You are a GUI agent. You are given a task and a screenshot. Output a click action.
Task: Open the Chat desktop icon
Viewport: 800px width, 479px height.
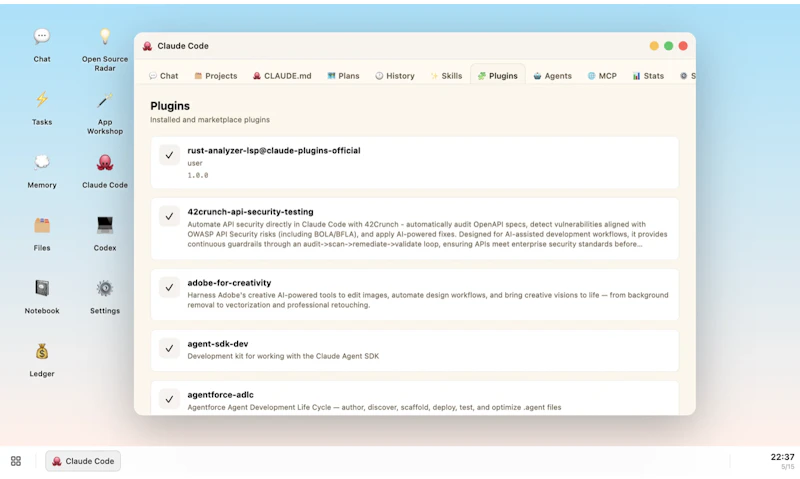tap(42, 37)
